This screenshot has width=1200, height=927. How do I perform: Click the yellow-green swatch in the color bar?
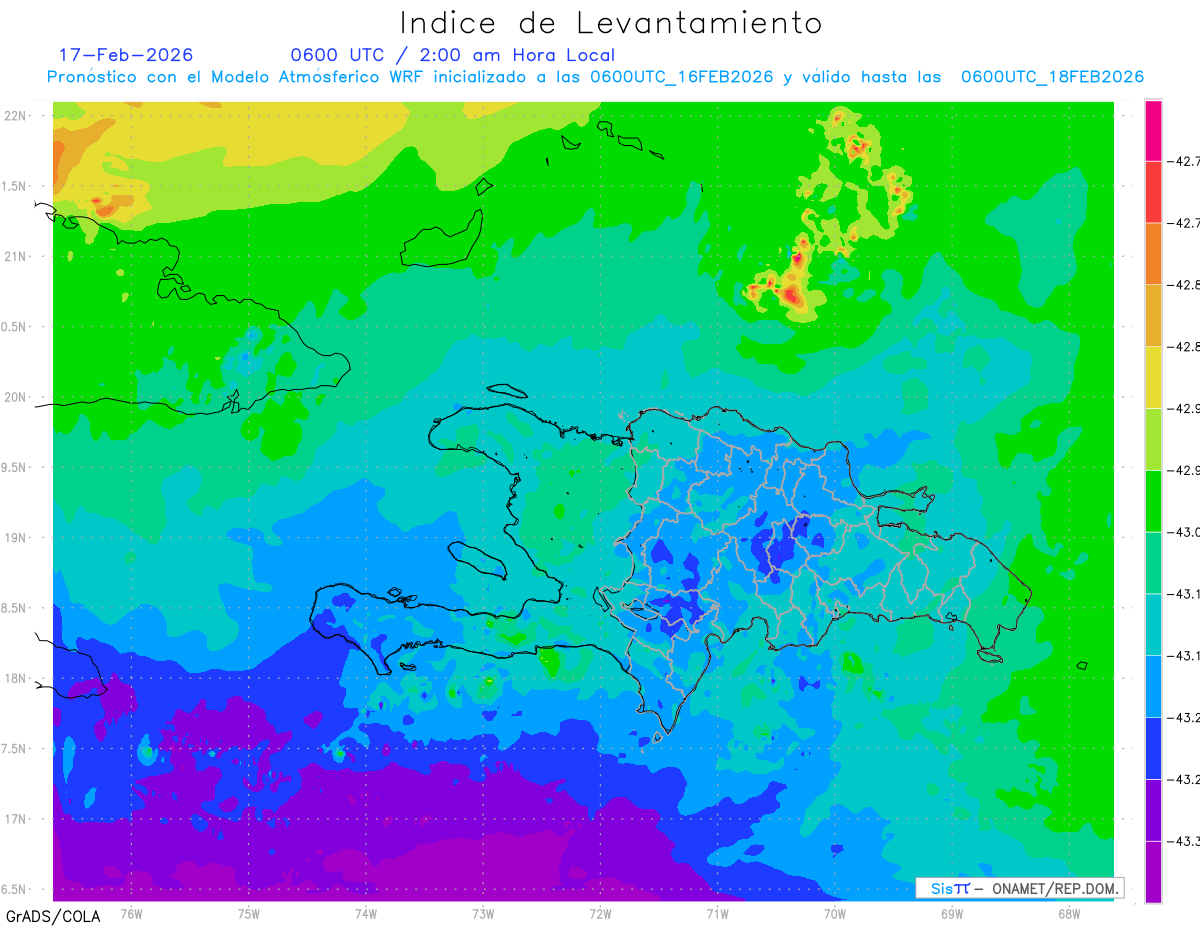tap(1153, 439)
